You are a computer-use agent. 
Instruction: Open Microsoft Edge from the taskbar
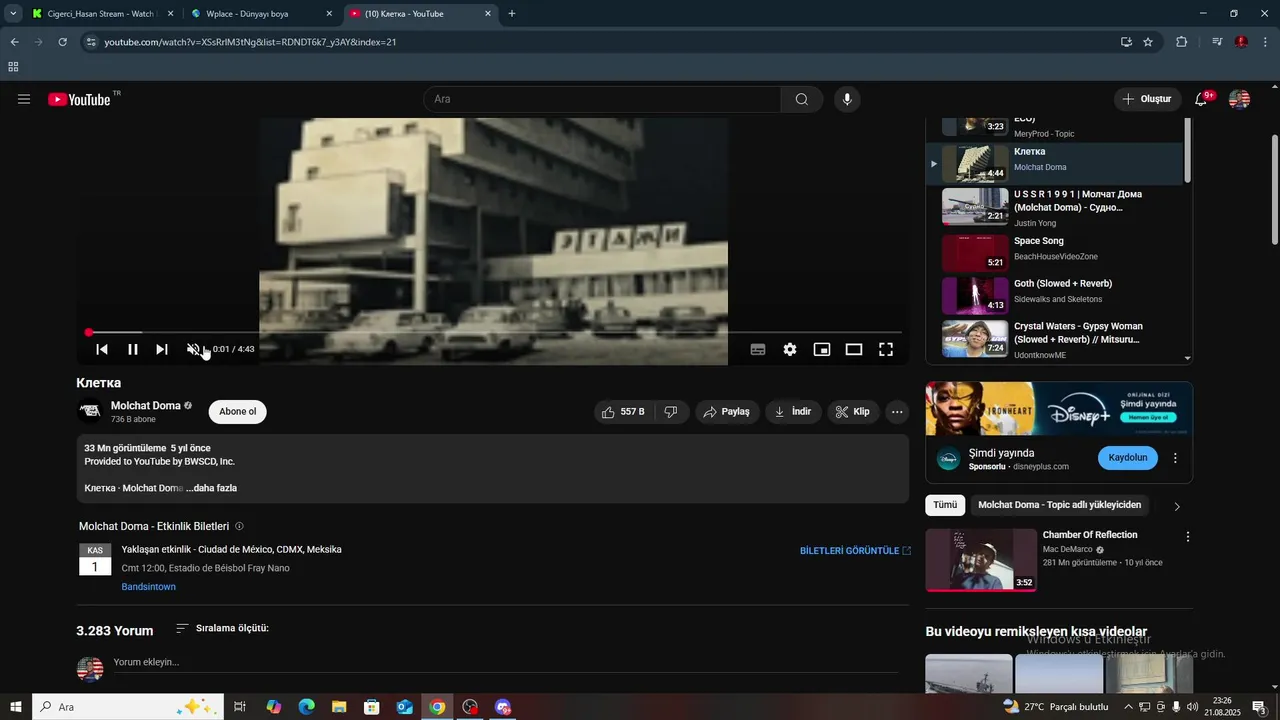[306, 707]
